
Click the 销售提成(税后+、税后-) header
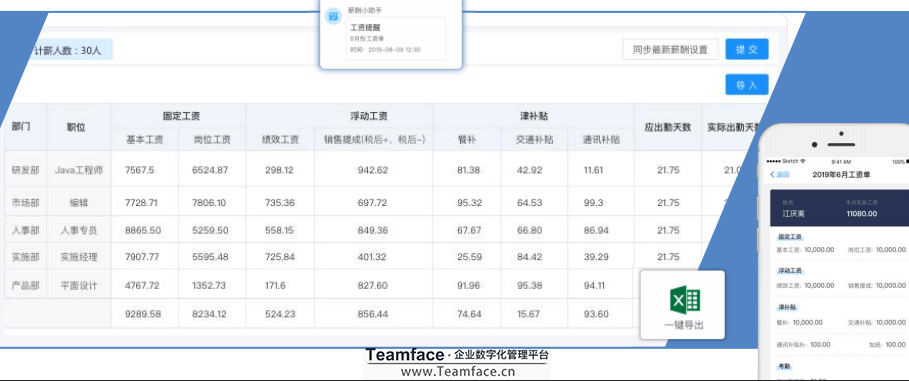(374, 140)
